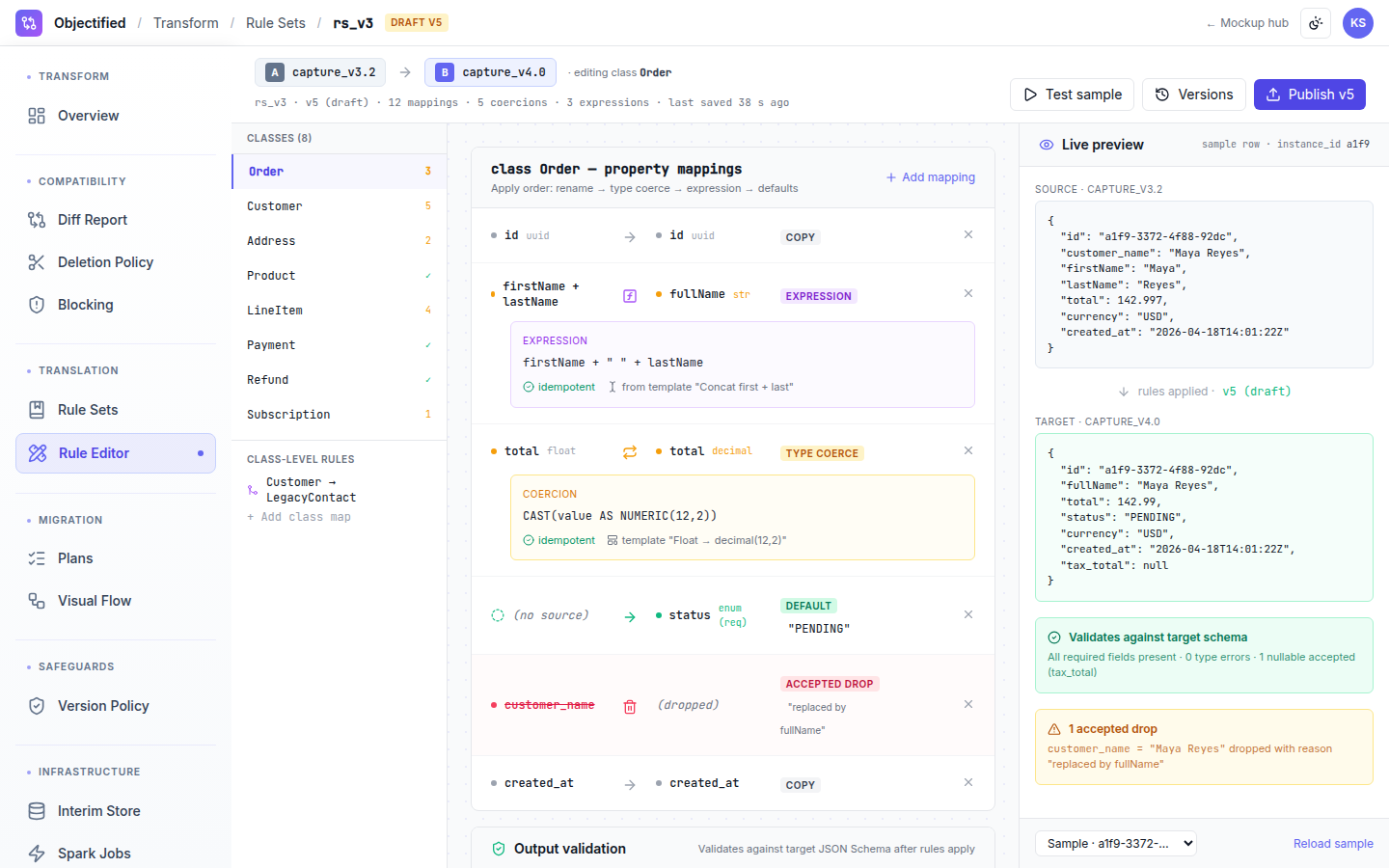Select the Subscription class
Image resolution: width=1389 pixels, height=868 pixels.
(340, 415)
